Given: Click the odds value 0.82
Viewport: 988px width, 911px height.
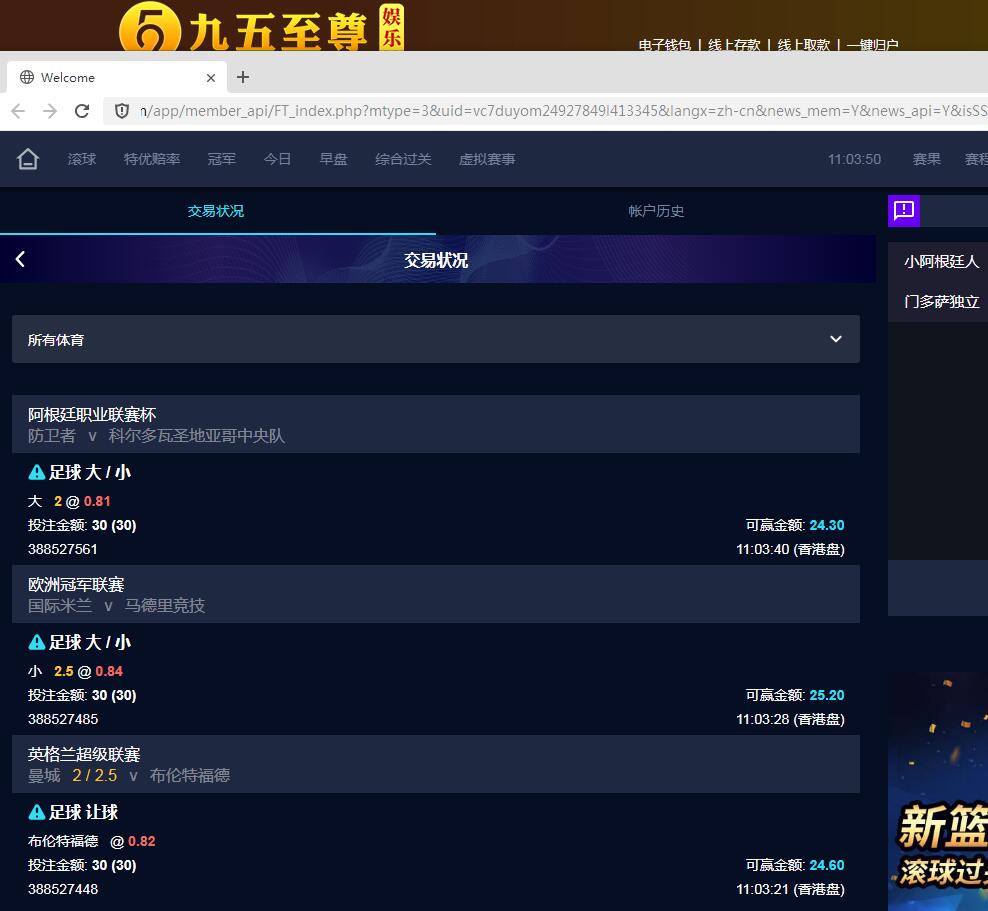Looking at the screenshot, I should click(142, 842).
